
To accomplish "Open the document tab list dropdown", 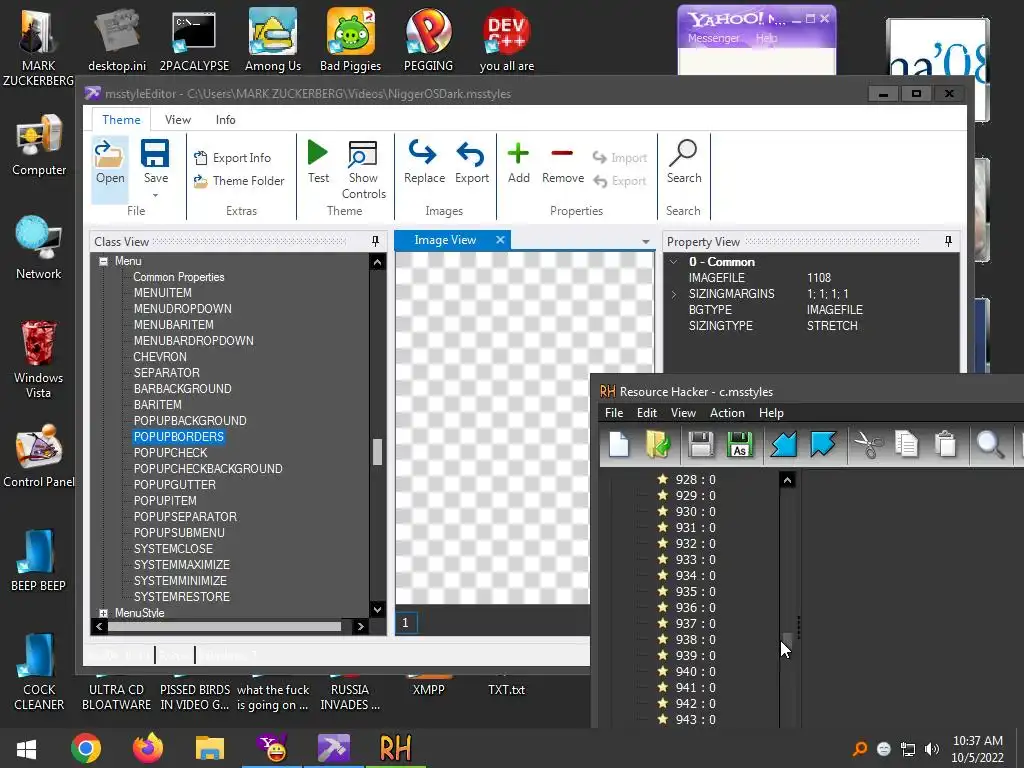I will 645,242.
